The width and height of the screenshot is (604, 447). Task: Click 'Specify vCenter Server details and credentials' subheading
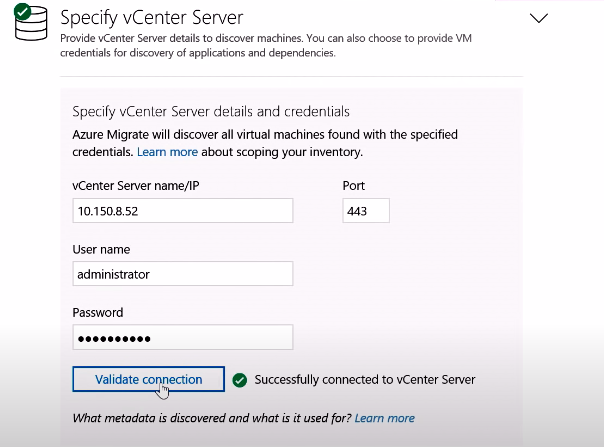pos(211,111)
